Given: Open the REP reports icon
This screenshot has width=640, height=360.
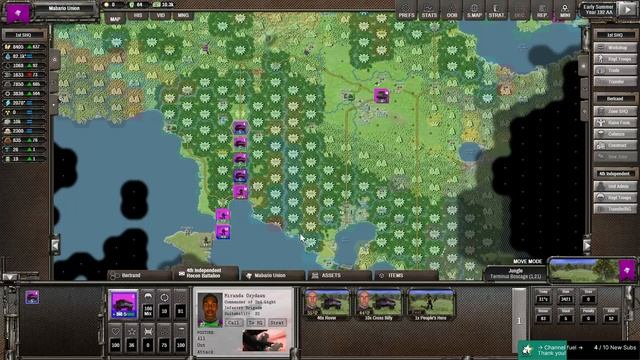Looking at the screenshot, I should point(542,11).
